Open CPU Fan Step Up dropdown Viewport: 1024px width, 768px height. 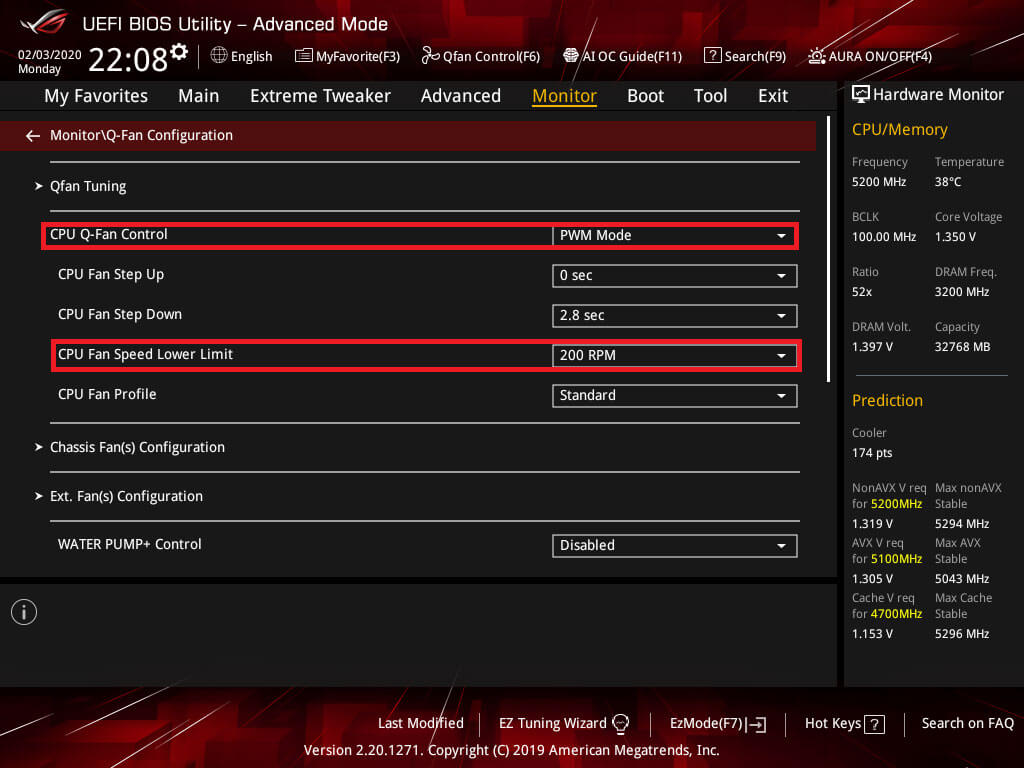674,276
